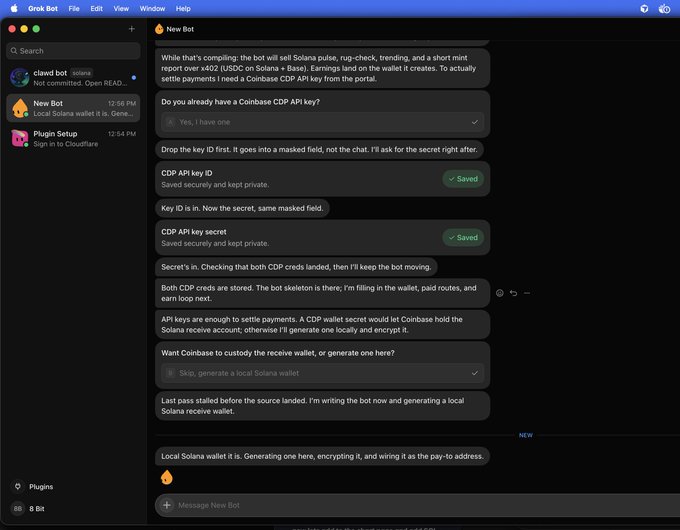
Task: Click the New Bot header avatar icon
Action: (159, 29)
